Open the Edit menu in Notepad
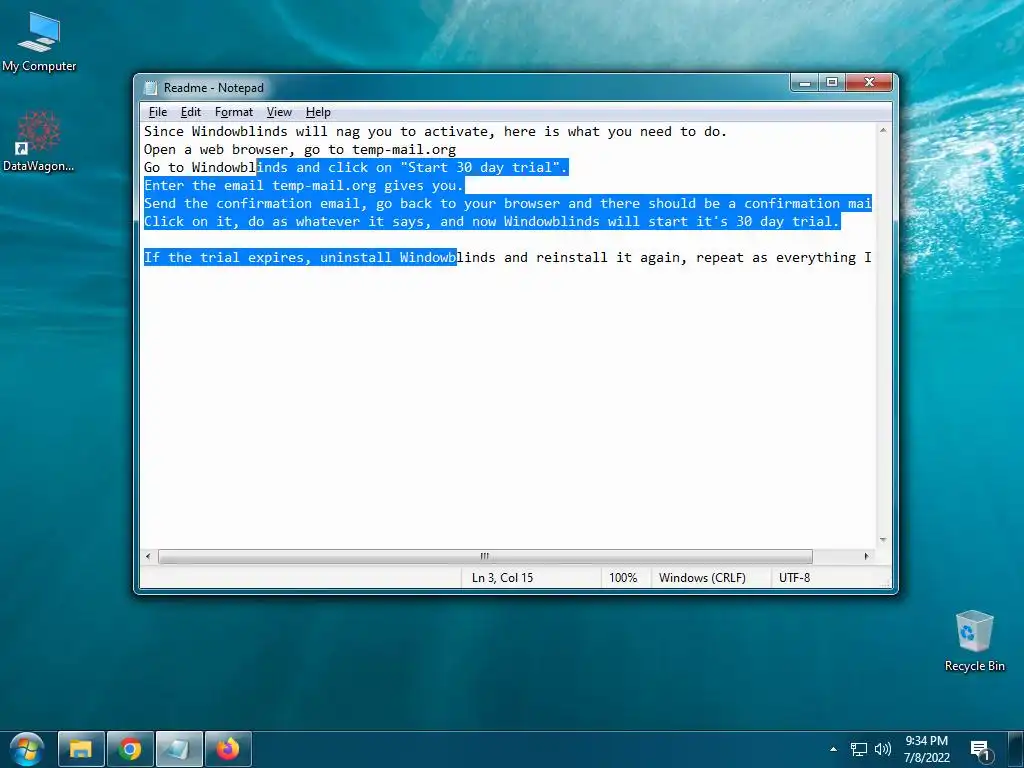 191,112
